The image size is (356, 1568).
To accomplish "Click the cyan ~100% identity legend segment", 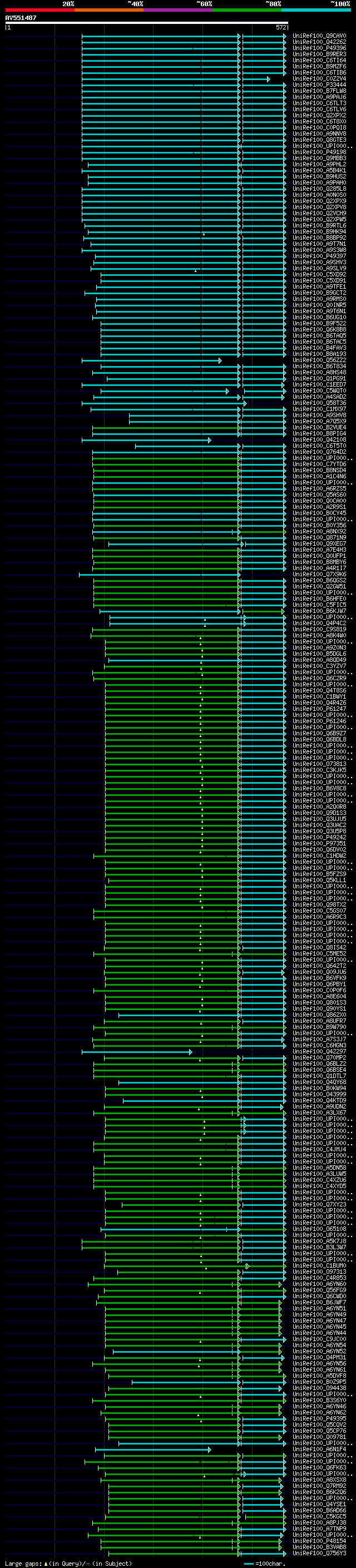I will (x=316, y=10).
